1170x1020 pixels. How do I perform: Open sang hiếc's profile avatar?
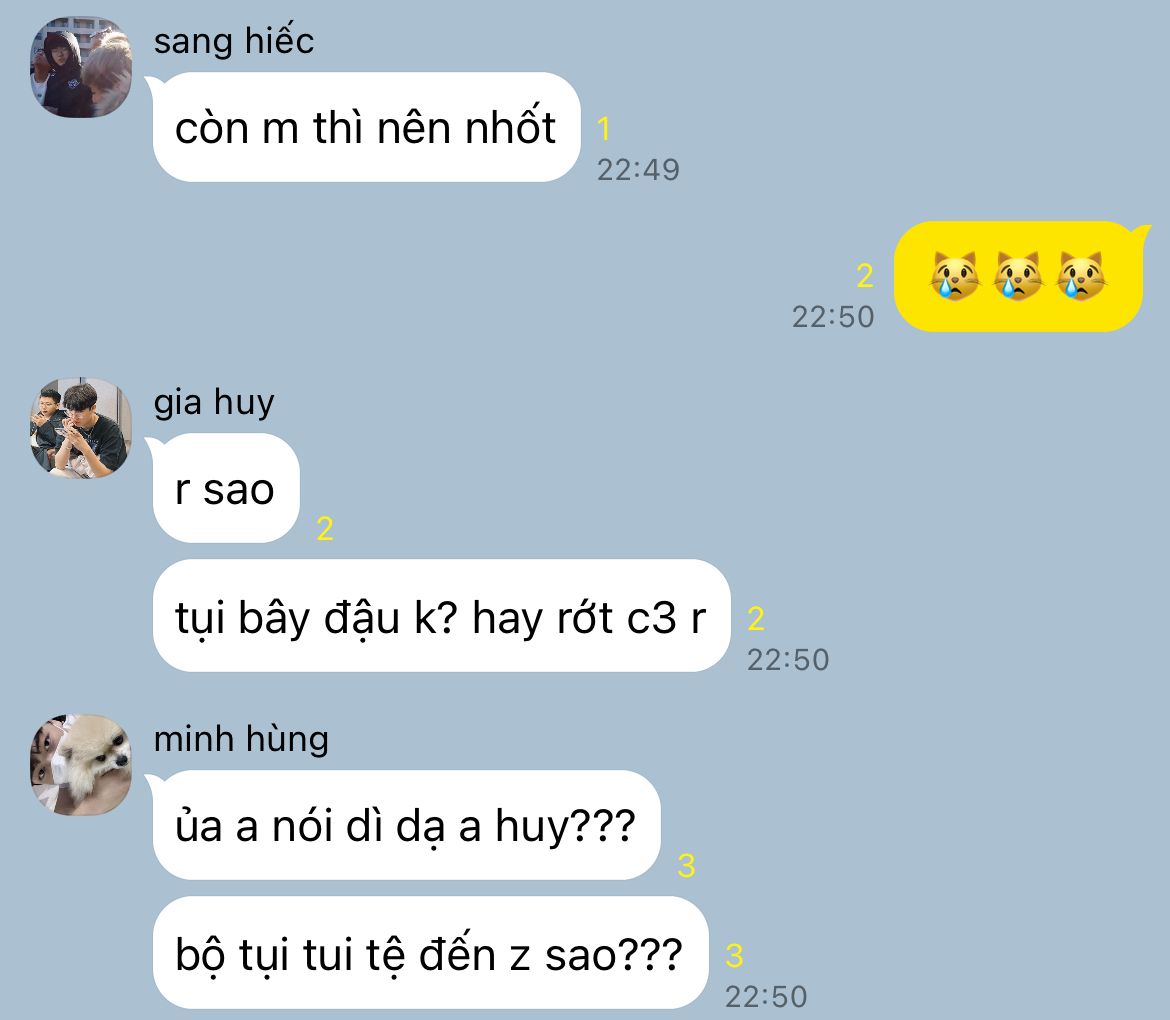(81, 67)
